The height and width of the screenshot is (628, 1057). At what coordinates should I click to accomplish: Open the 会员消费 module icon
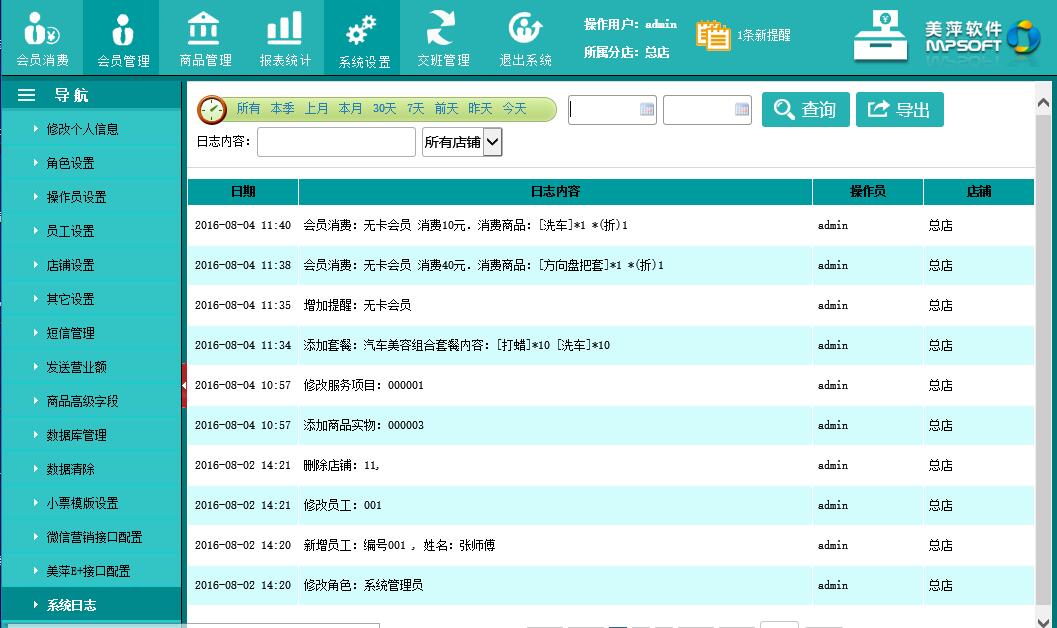click(x=42, y=30)
